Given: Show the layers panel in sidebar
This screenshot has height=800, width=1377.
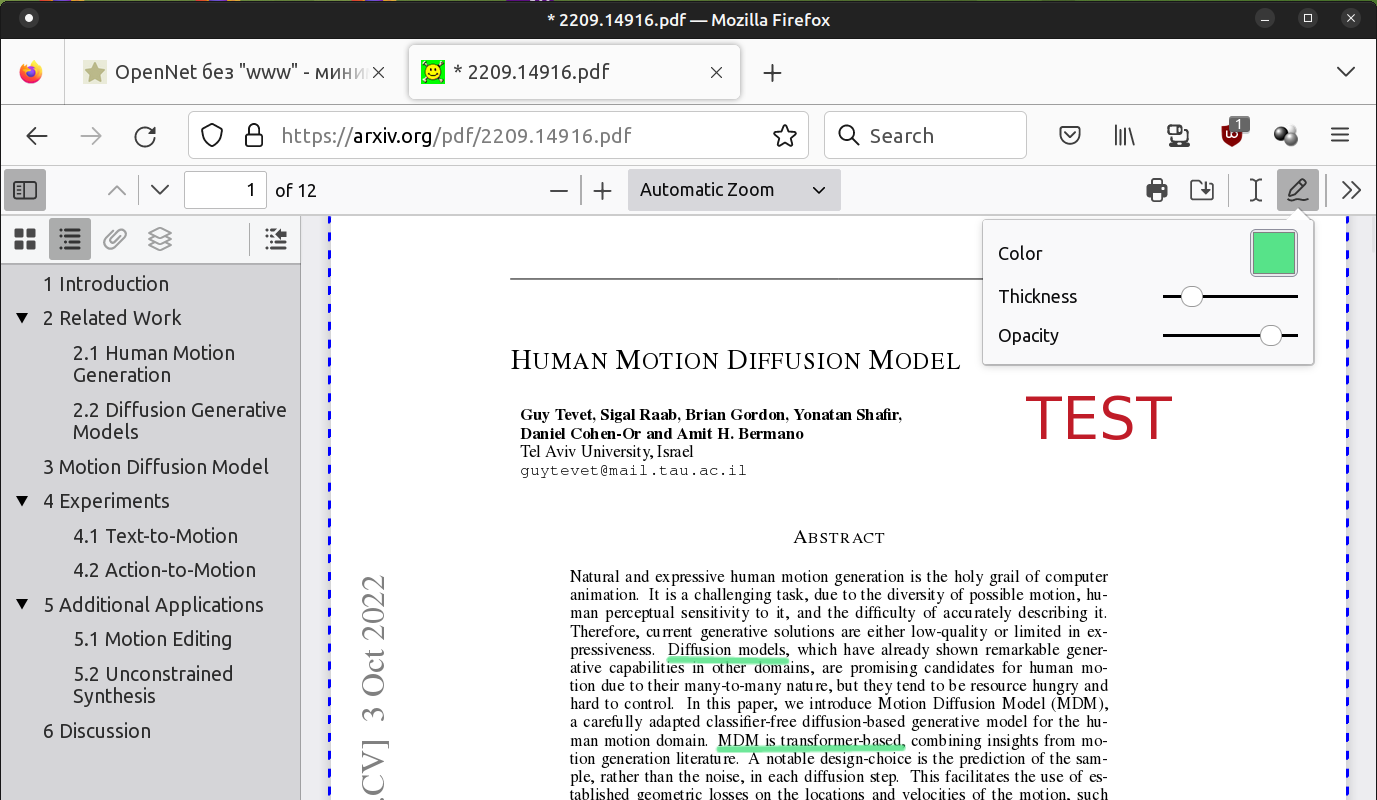Looking at the screenshot, I should point(160,239).
